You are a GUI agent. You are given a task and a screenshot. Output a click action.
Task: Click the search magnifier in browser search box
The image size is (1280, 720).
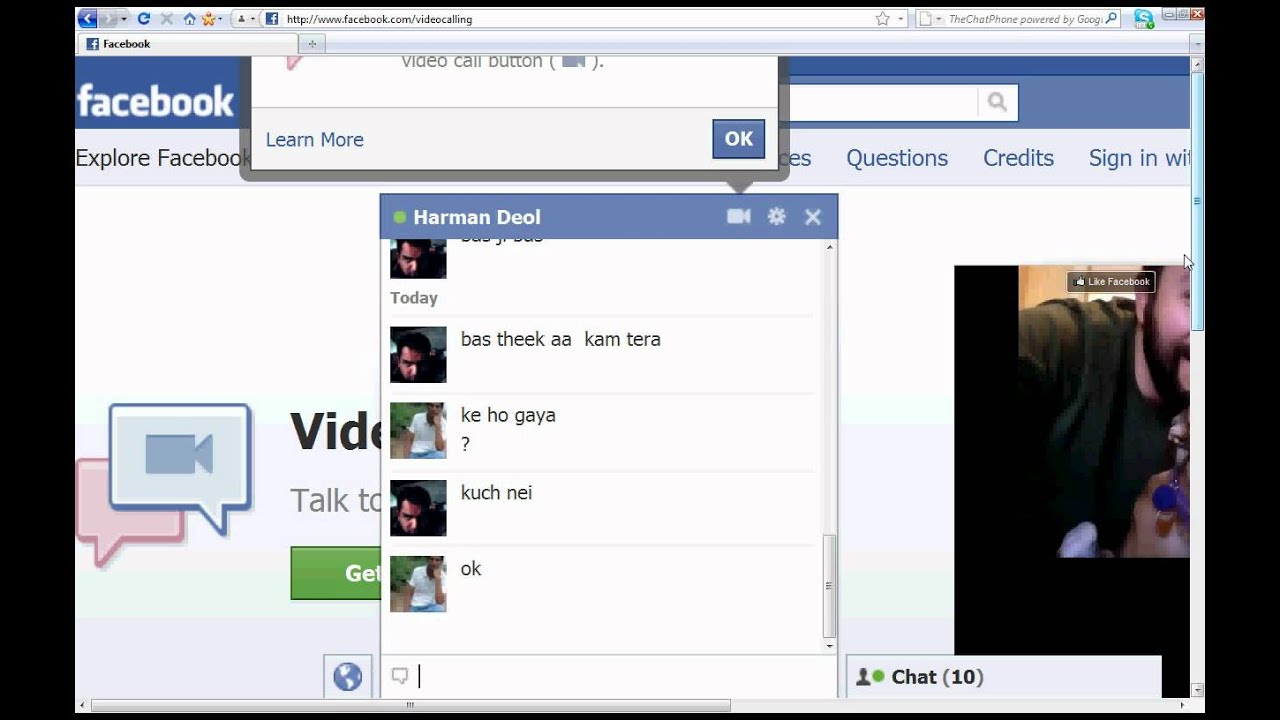tap(1112, 18)
